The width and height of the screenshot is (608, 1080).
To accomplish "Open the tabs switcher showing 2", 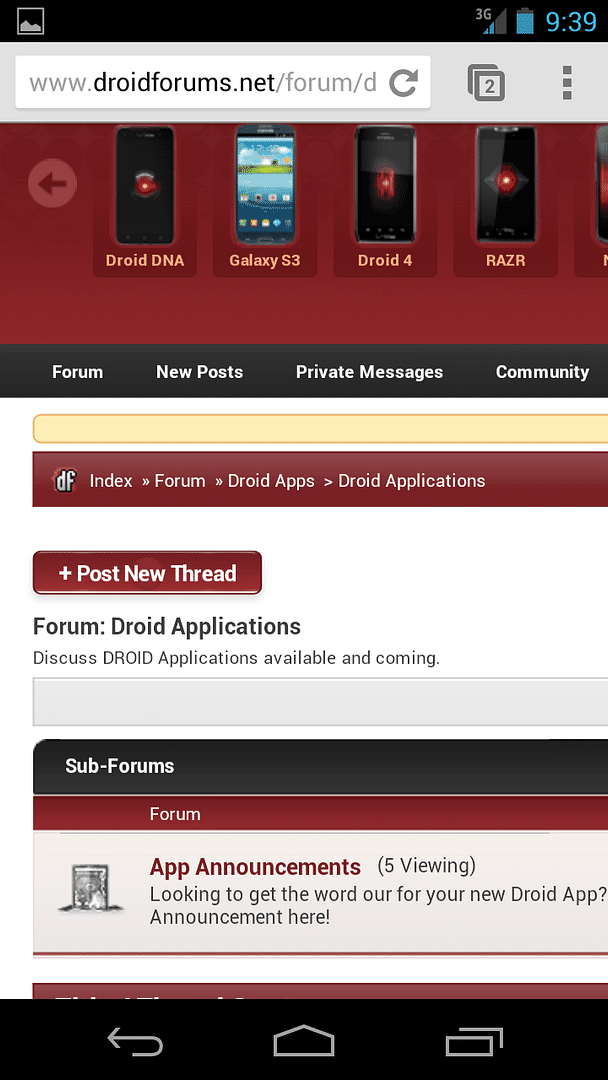I will pyautogui.click(x=486, y=83).
